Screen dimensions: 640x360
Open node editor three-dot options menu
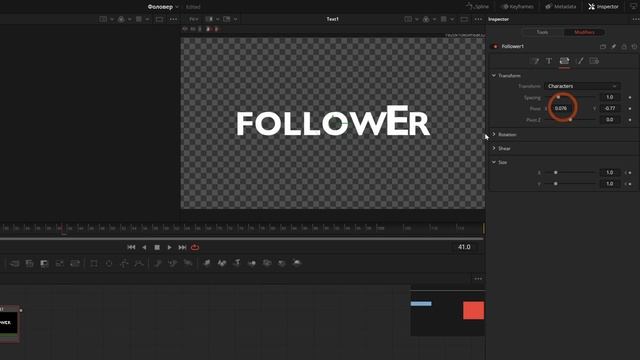(478, 279)
